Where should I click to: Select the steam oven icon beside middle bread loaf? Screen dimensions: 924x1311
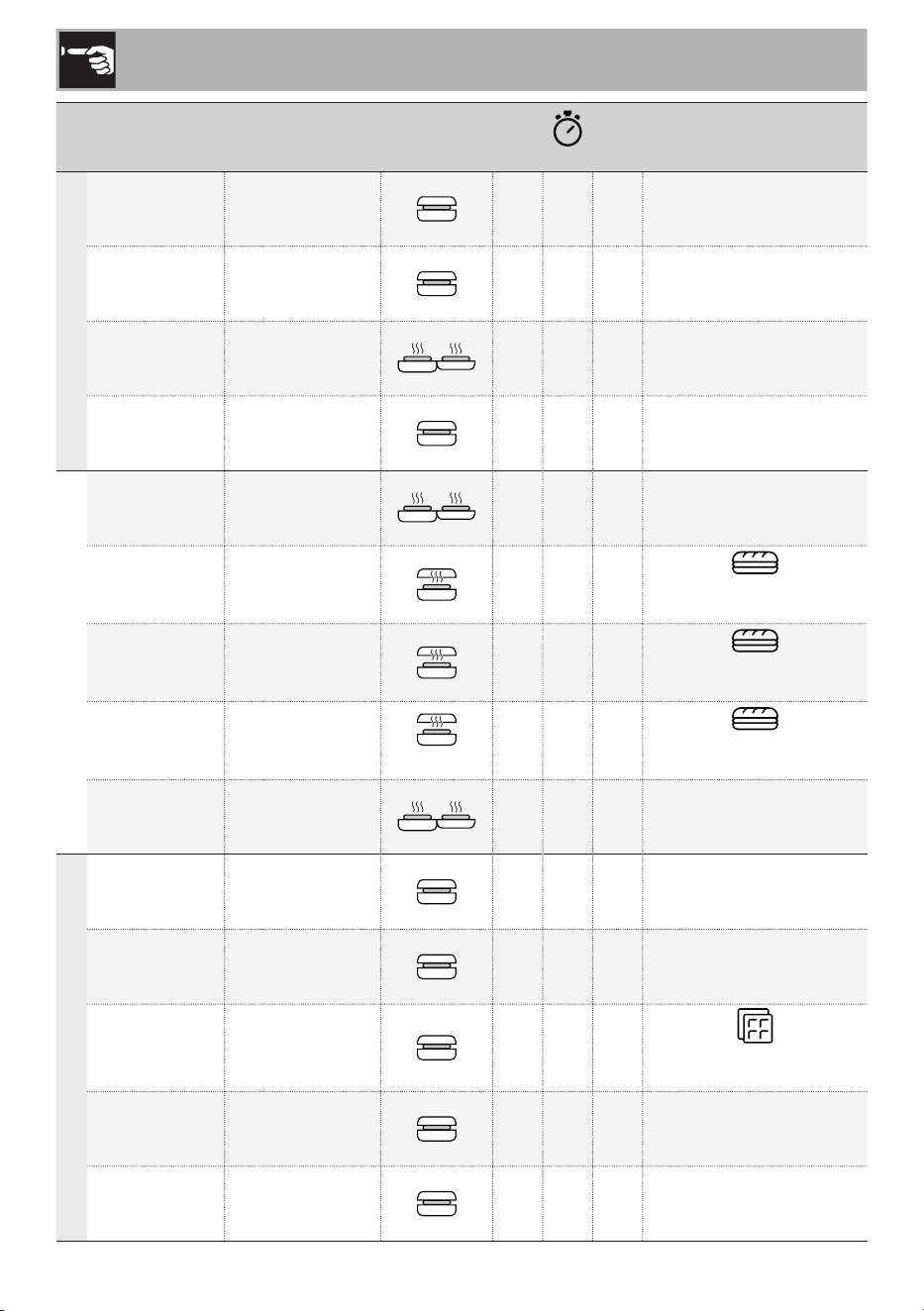tap(437, 662)
